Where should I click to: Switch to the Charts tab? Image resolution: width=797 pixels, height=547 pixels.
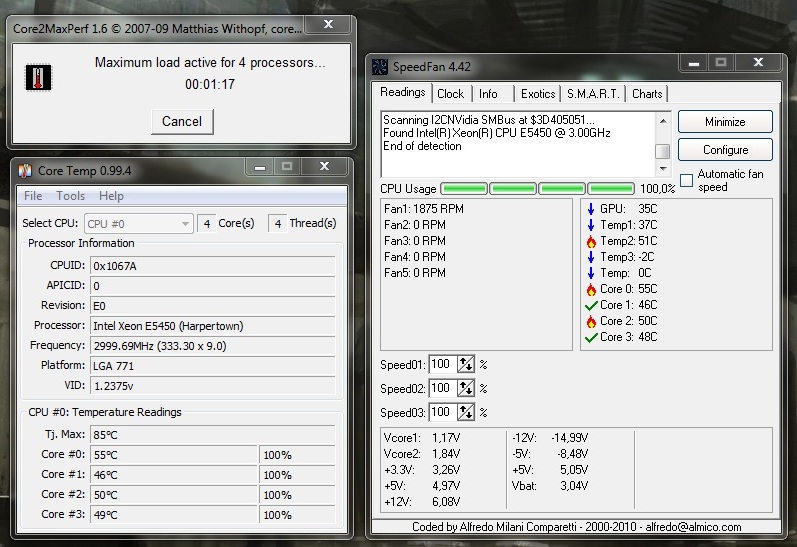(647, 94)
